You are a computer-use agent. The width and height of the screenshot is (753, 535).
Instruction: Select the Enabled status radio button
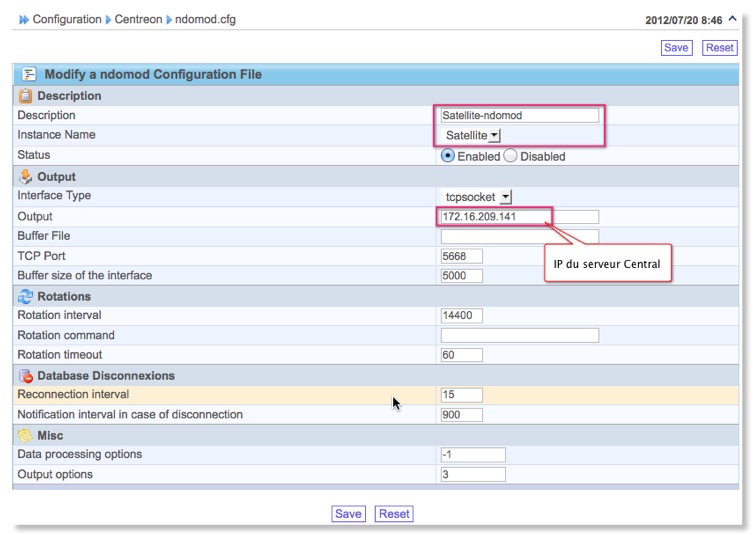448,156
